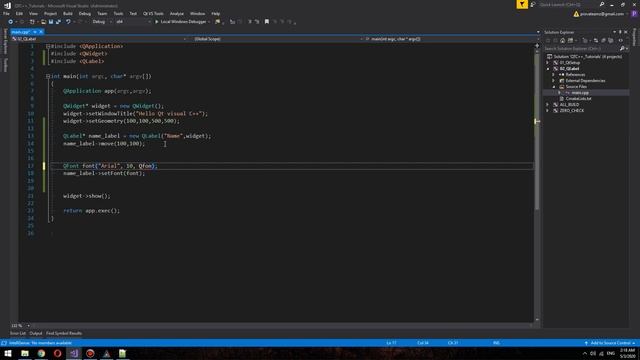Expand the External Dependencies node
The height and width of the screenshot is (360, 640).
pos(553,81)
